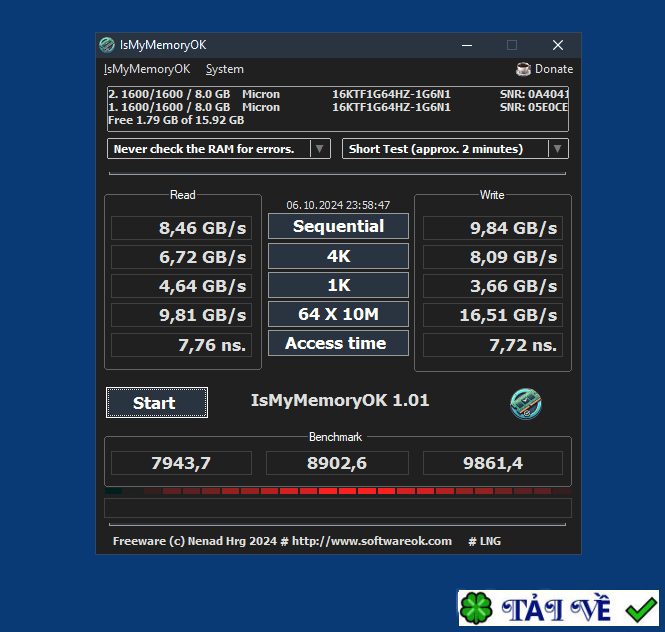Screen dimensions: 665x632
Task: Select the sequential write value 9,84 GB/s
Action: [x=493, y=228]
